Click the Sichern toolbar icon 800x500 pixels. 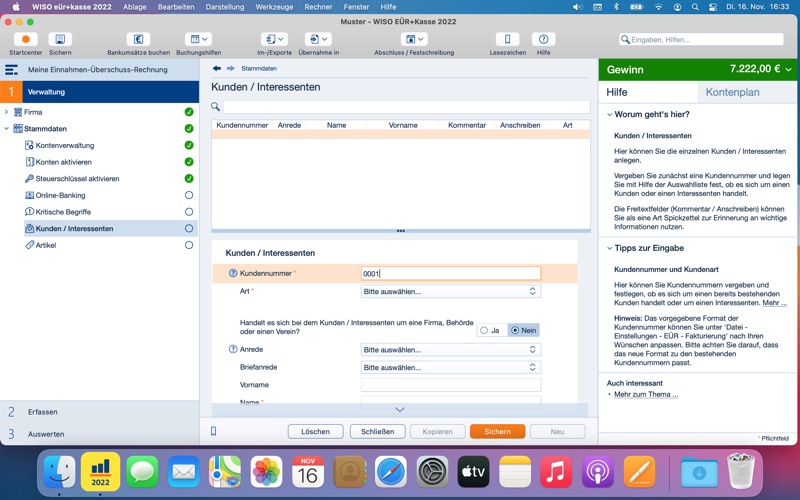60,39
